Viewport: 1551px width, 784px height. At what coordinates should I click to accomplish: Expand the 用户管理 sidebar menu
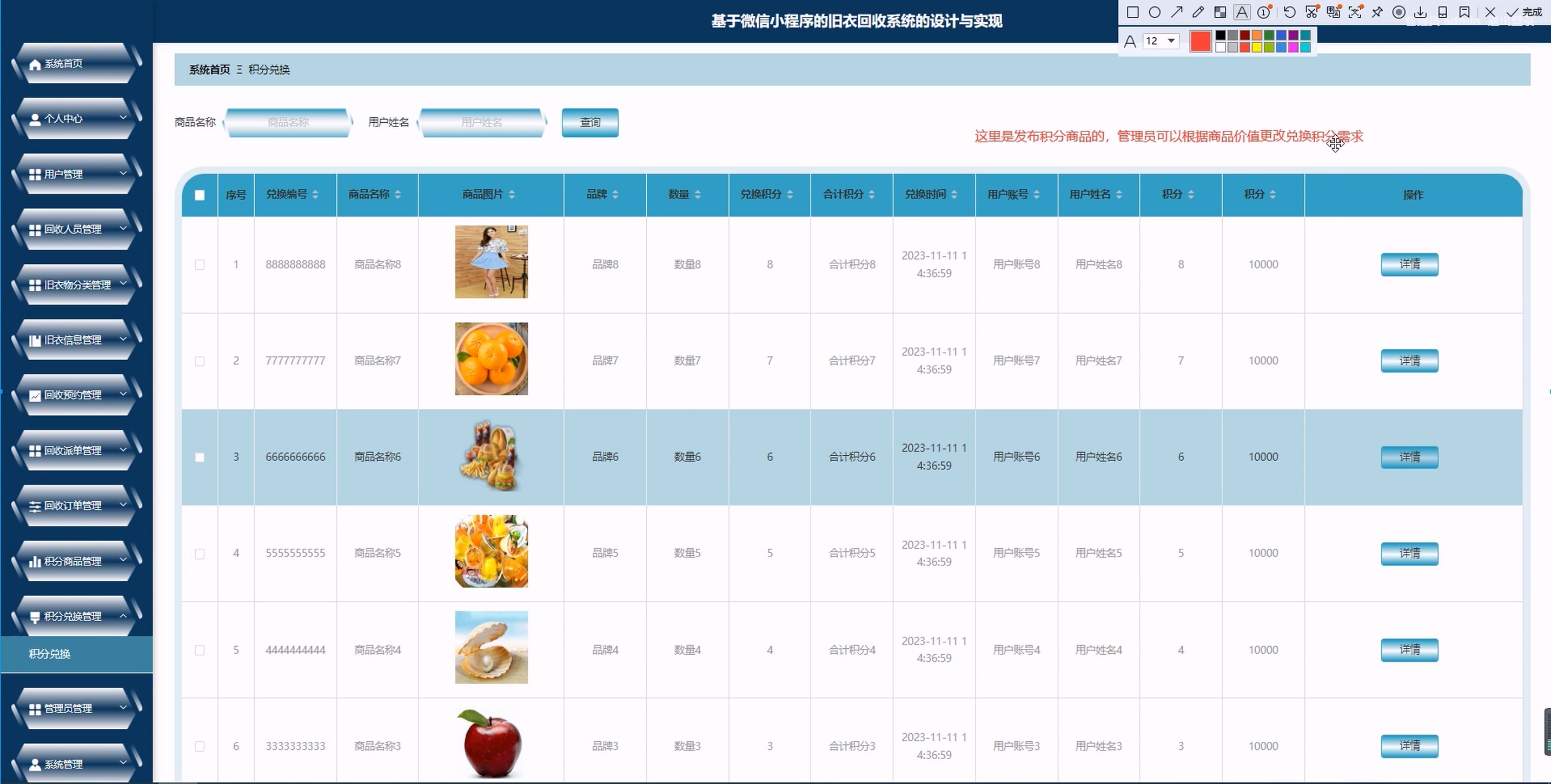76,174
